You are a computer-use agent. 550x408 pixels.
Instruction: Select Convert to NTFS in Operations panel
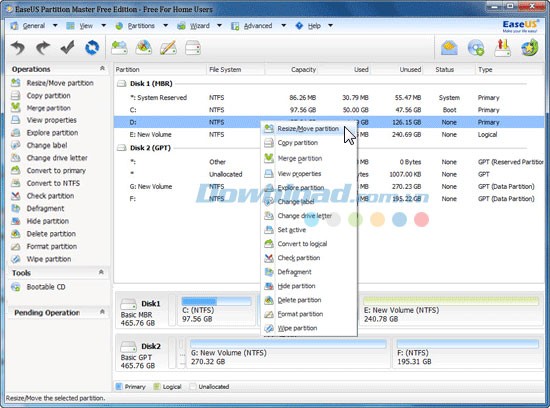53,183
